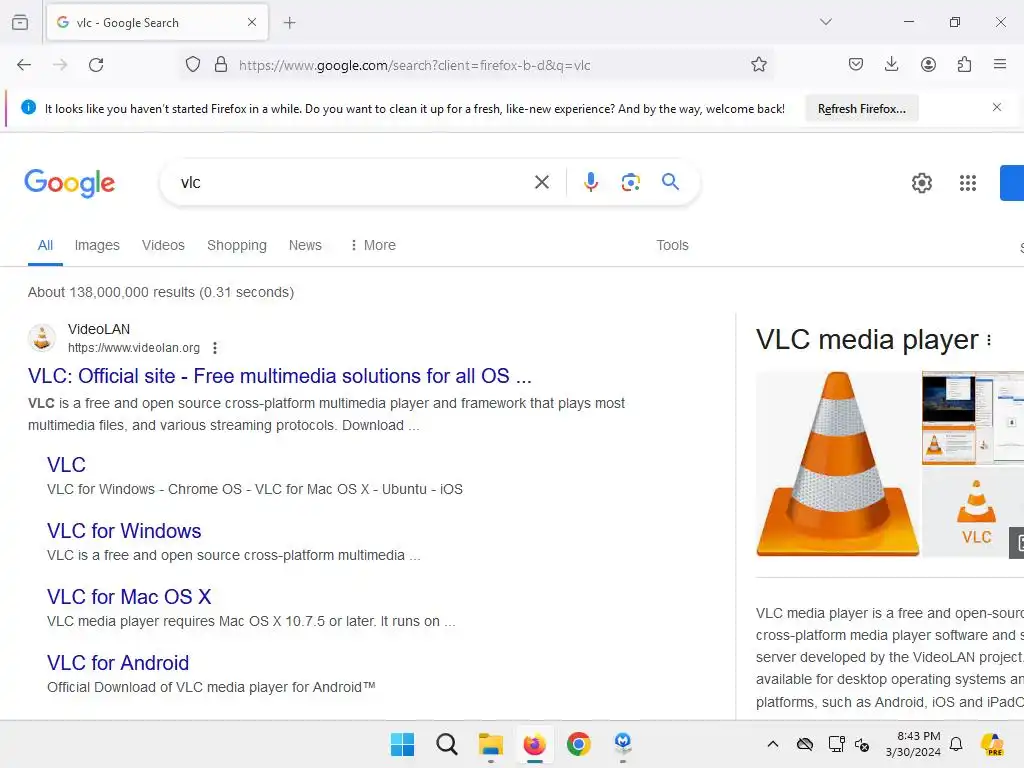This screenshot has height=768, width=1024.
Task: Select the All results tab
Action: pos(45,245)
